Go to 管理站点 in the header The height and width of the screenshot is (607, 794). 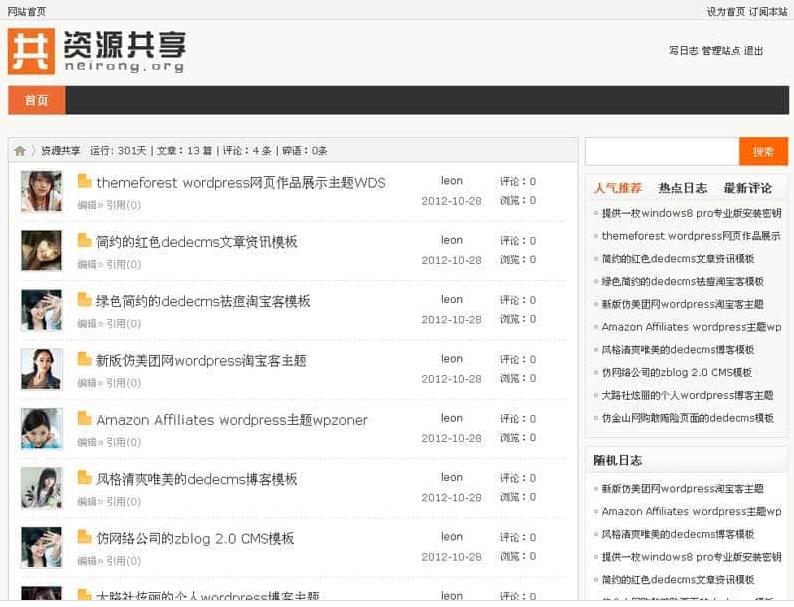tap(720, 51)
